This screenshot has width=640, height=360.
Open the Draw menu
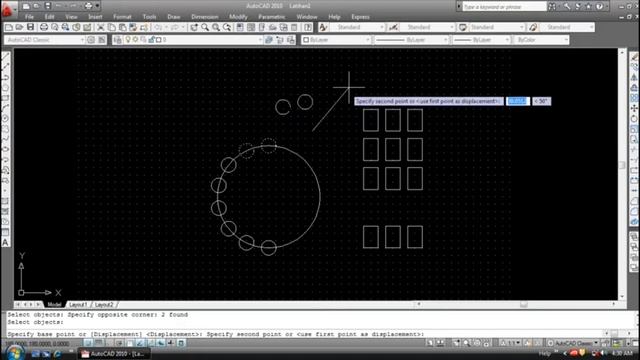coord(173,17)
